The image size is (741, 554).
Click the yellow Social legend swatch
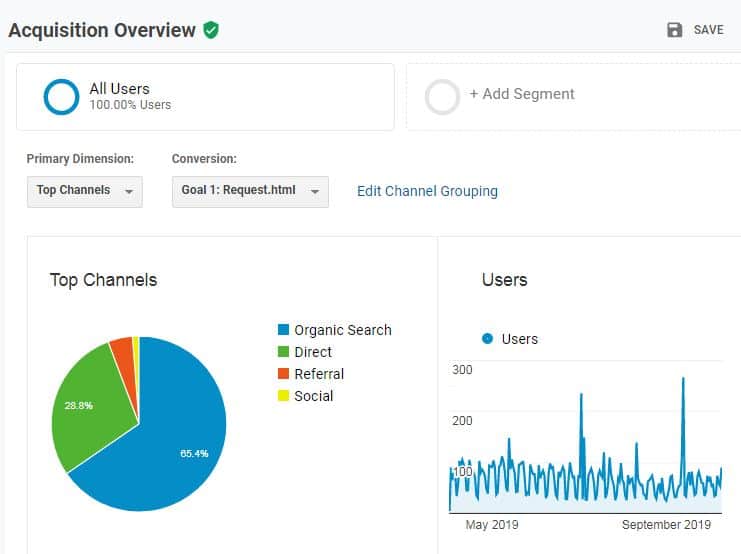[x=283, y=396]
